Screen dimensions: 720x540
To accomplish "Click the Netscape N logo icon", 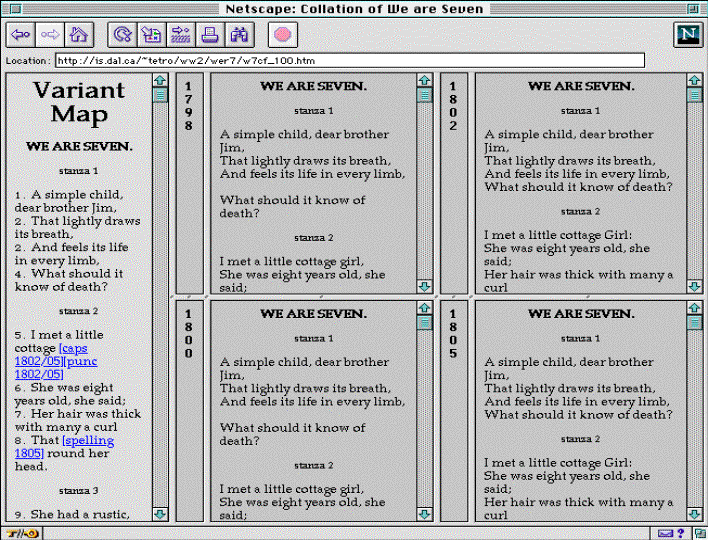I will click(x=687, y=34).
